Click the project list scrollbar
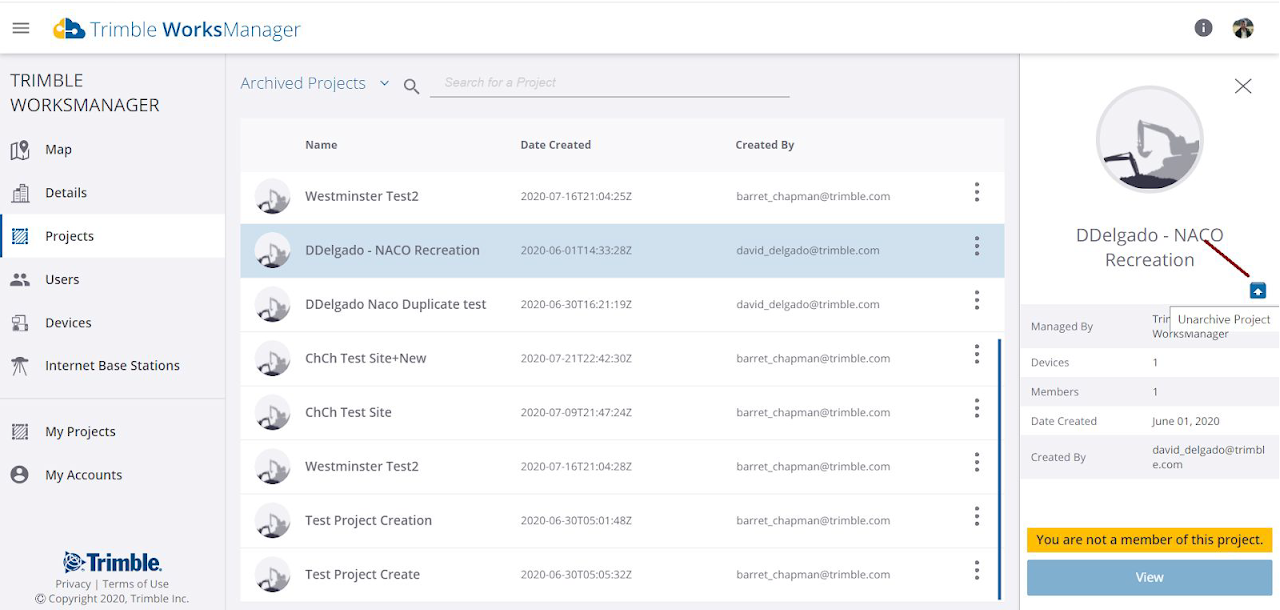The height and width of the screenshot is (610, 1280). pyautogui.click(x=999, y=469)
